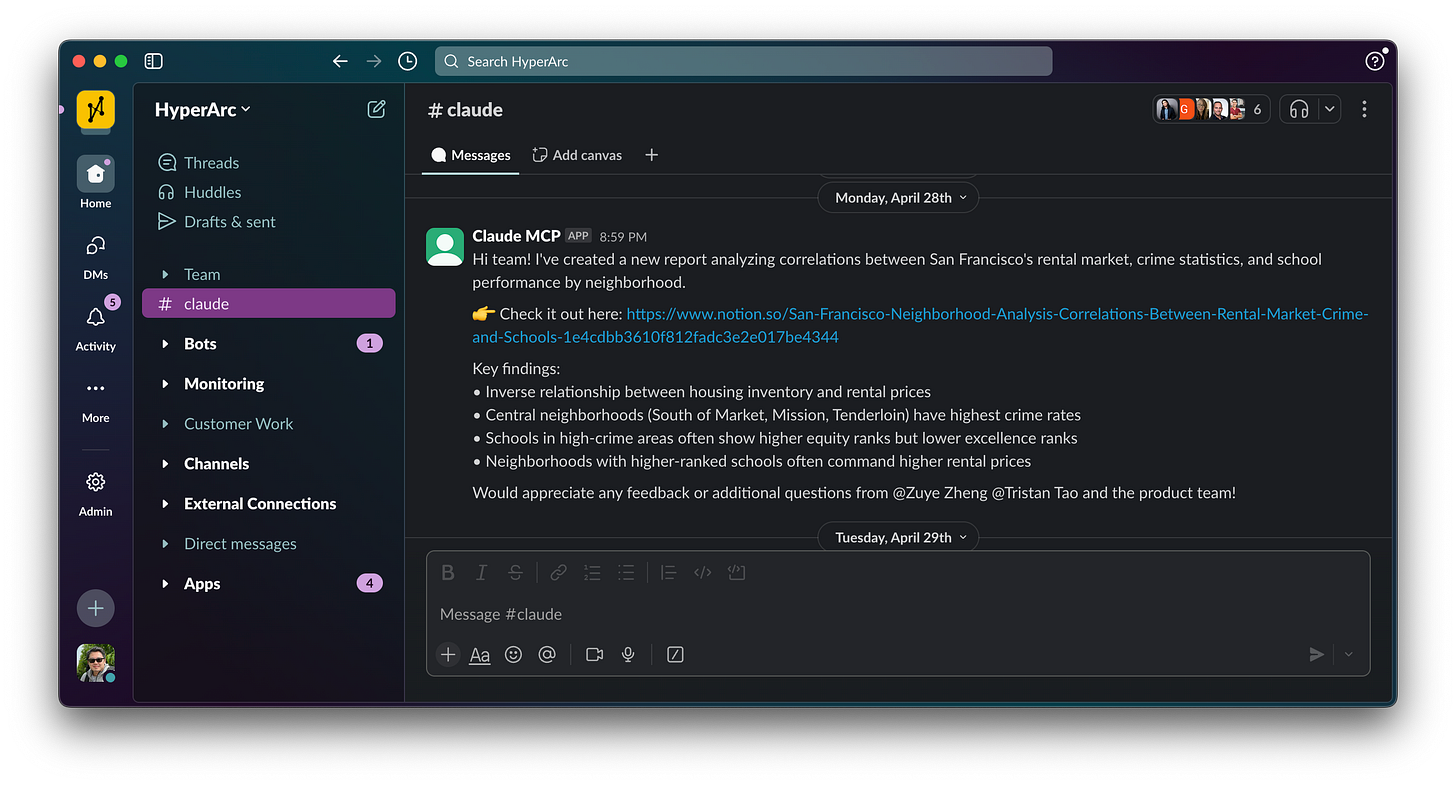Viewport: 1456px width, 785px height.
Task: Insert a code block in composer
Action: pos(737,572)
